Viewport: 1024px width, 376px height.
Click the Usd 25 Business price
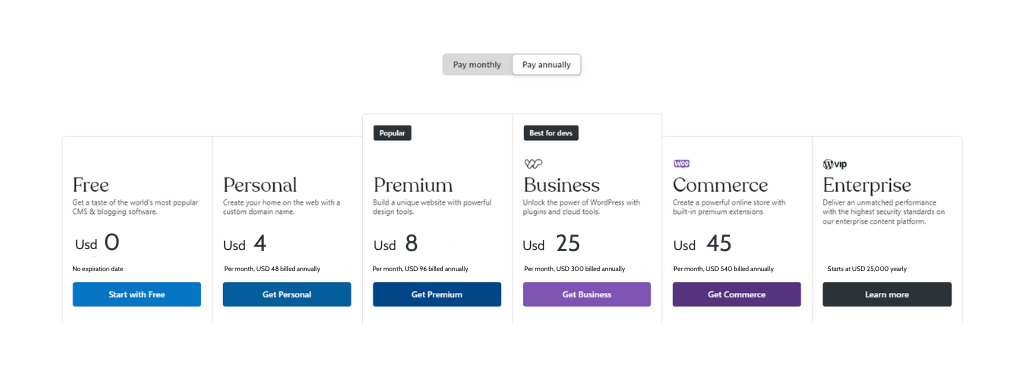[x=551, y=244]
